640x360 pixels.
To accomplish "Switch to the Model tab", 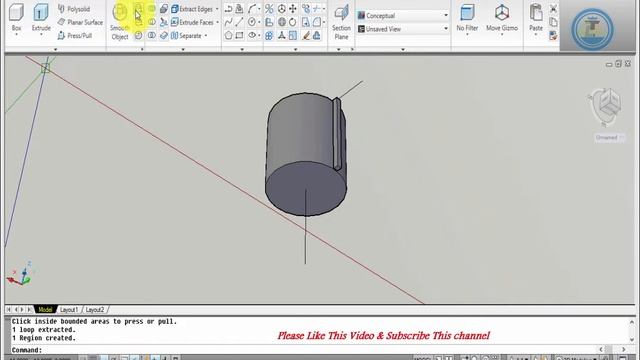I will click(45, 309).
